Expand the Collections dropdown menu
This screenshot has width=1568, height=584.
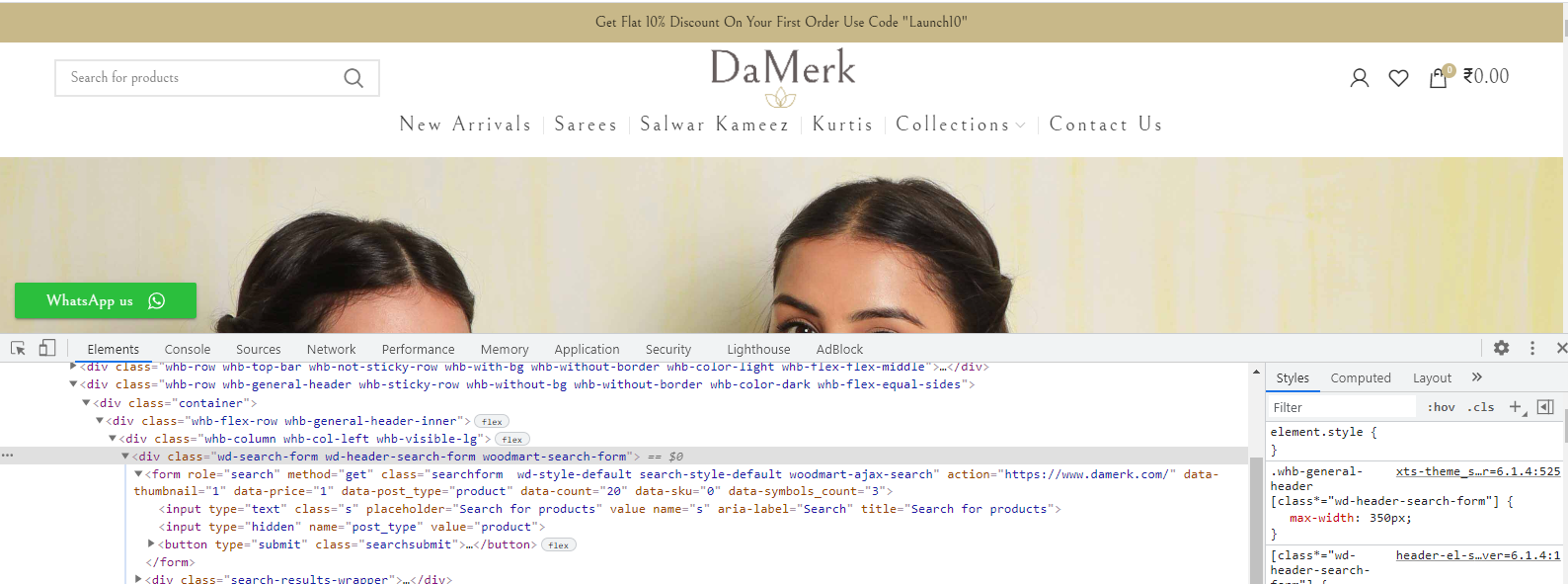point(961,125)
